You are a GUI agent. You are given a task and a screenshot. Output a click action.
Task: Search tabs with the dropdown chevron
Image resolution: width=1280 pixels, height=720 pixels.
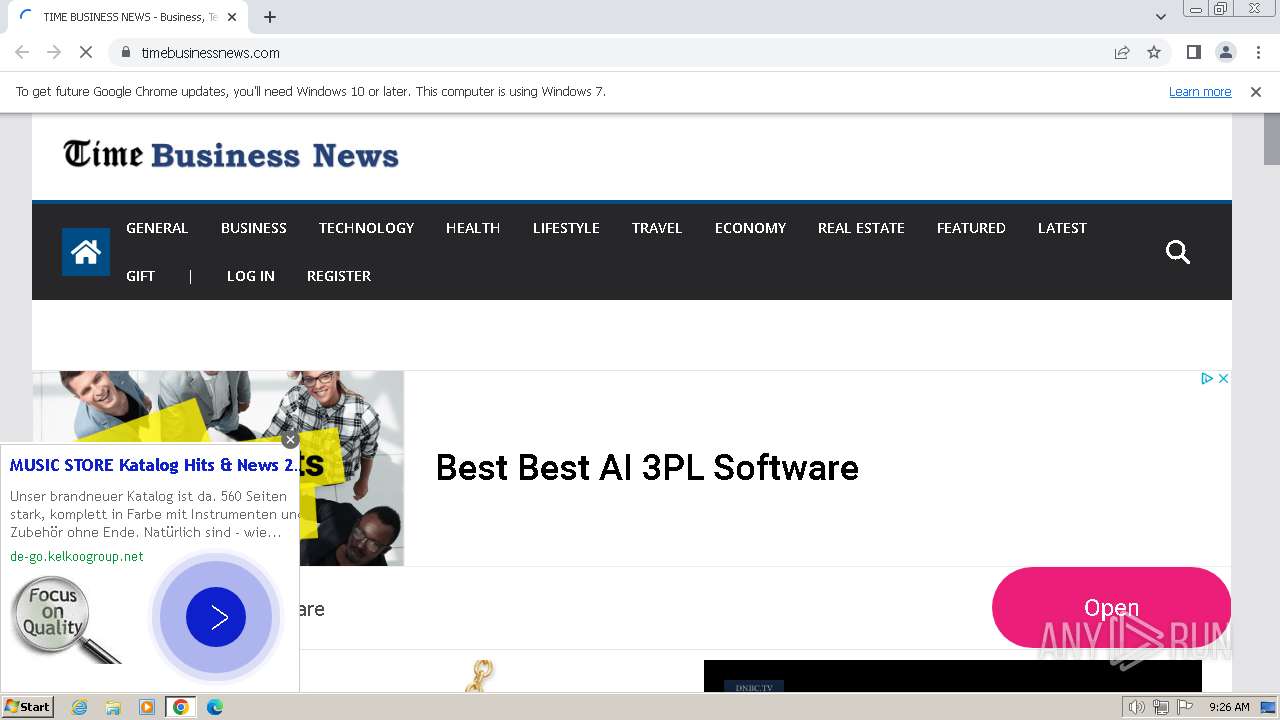pyautogui.click(x=1161, y=17)
